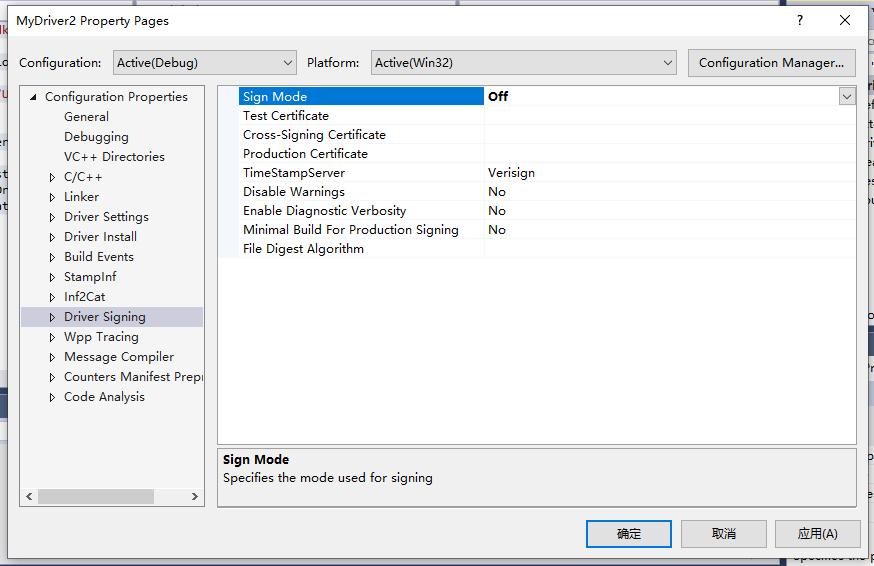Expand the Linker node arrow
The height and width of the screenshot is (566, 874).
pyautogui.click(x=52, y=197)
